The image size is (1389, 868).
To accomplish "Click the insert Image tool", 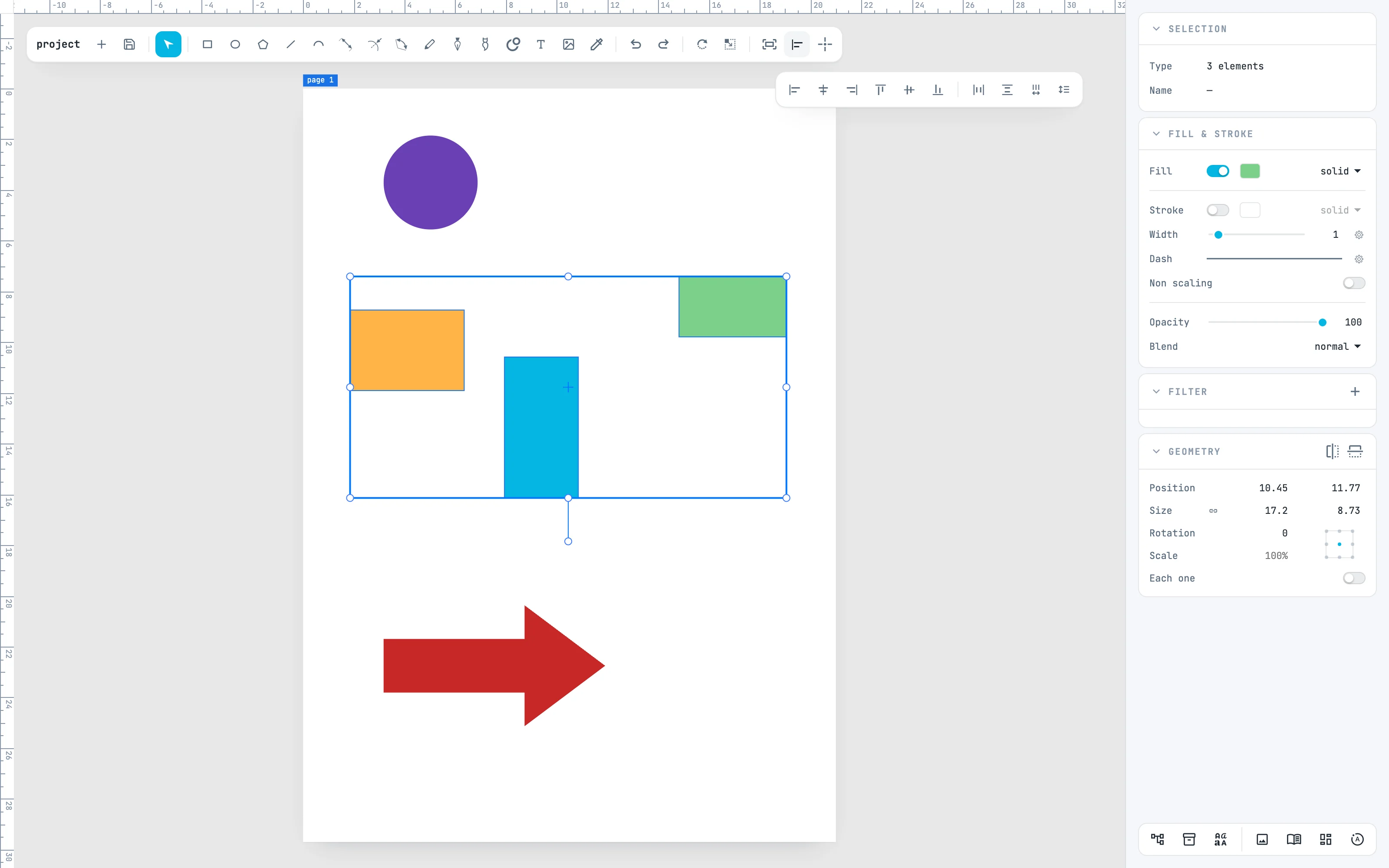I will tap(568, 44).
